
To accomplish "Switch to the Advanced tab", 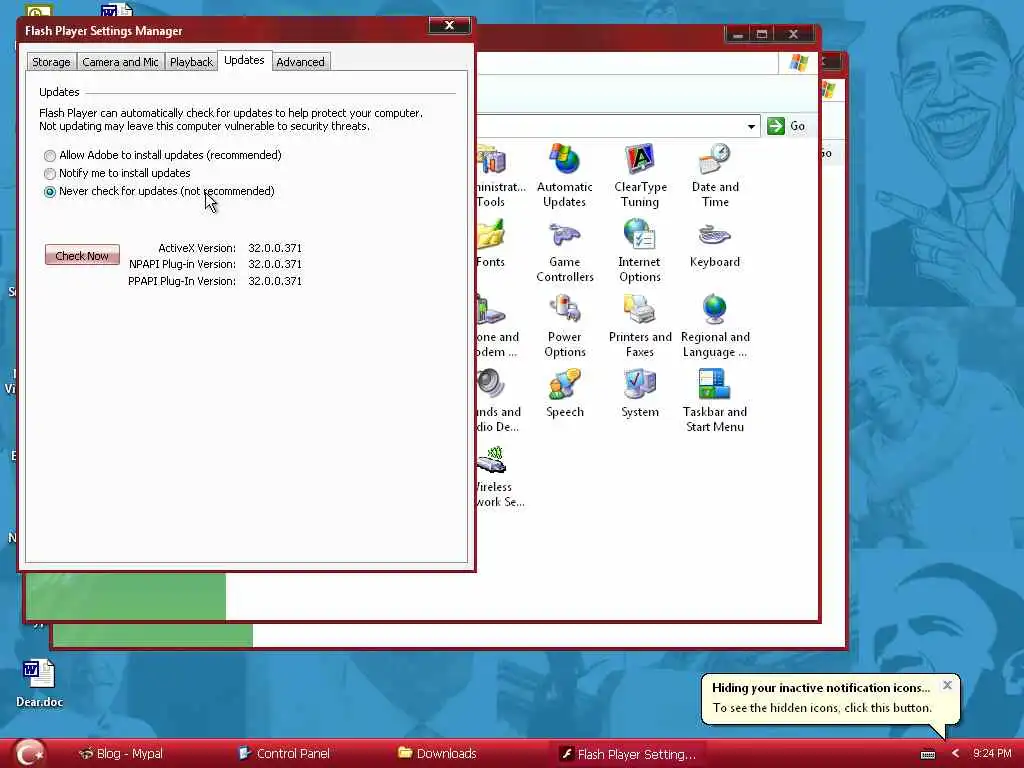I will click(x=300, y=62).
